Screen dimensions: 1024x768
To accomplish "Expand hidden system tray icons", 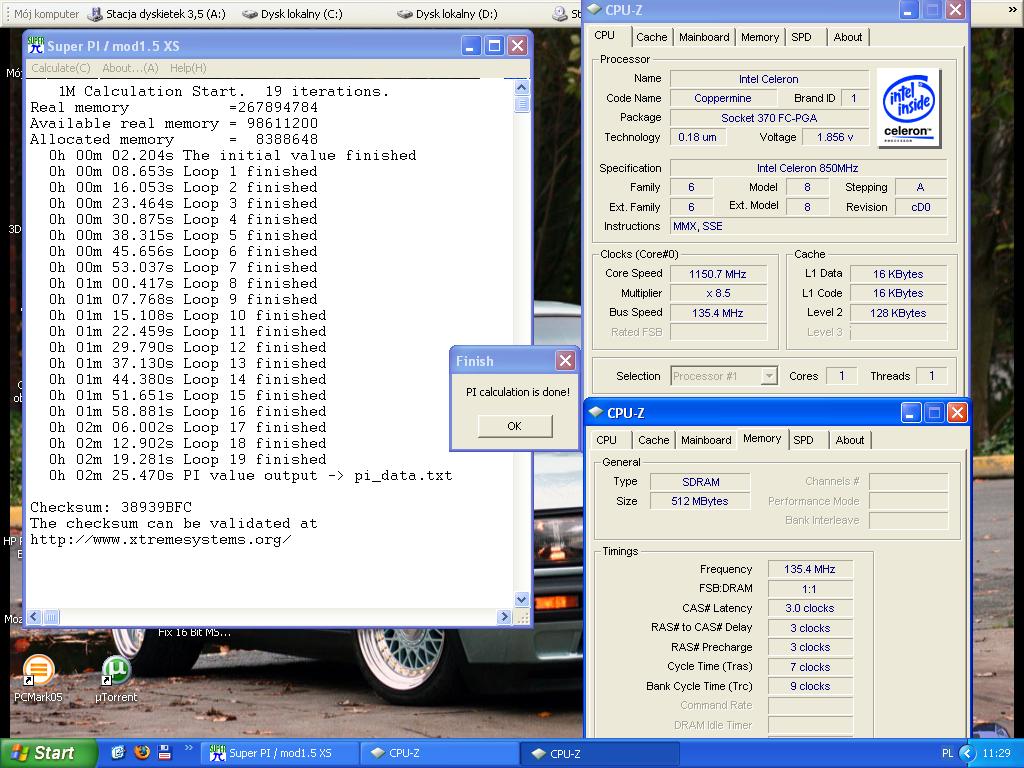I will (x=967, y=753).
